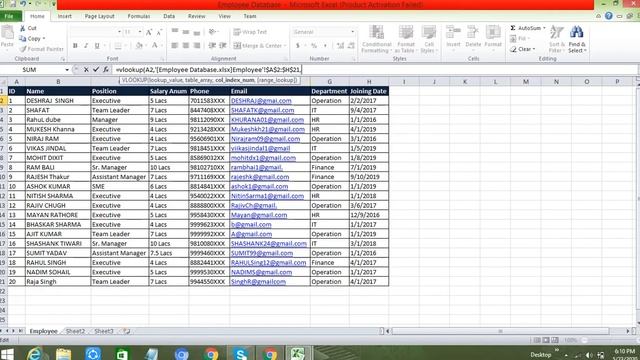This screenshot has width=640, height=360.
Task: Open Insert Function (fx) dialog
Action: pos(106,69)
